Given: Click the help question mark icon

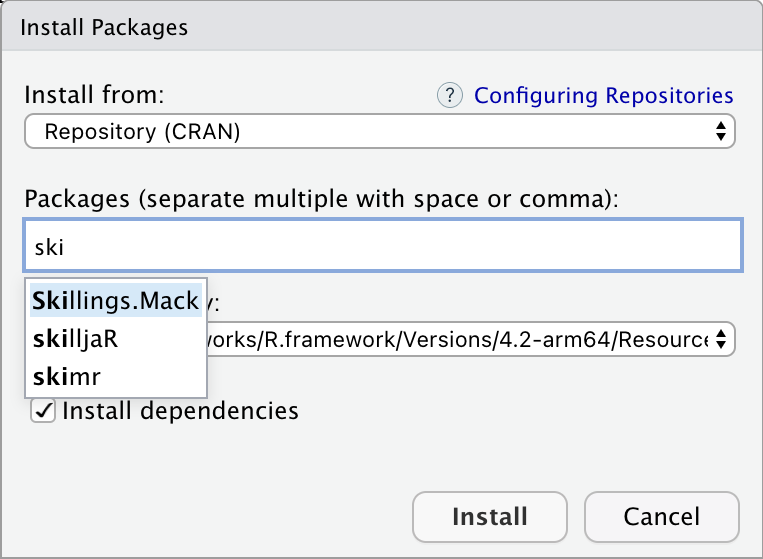Looking at the screenshot, I should pos(451,96).
